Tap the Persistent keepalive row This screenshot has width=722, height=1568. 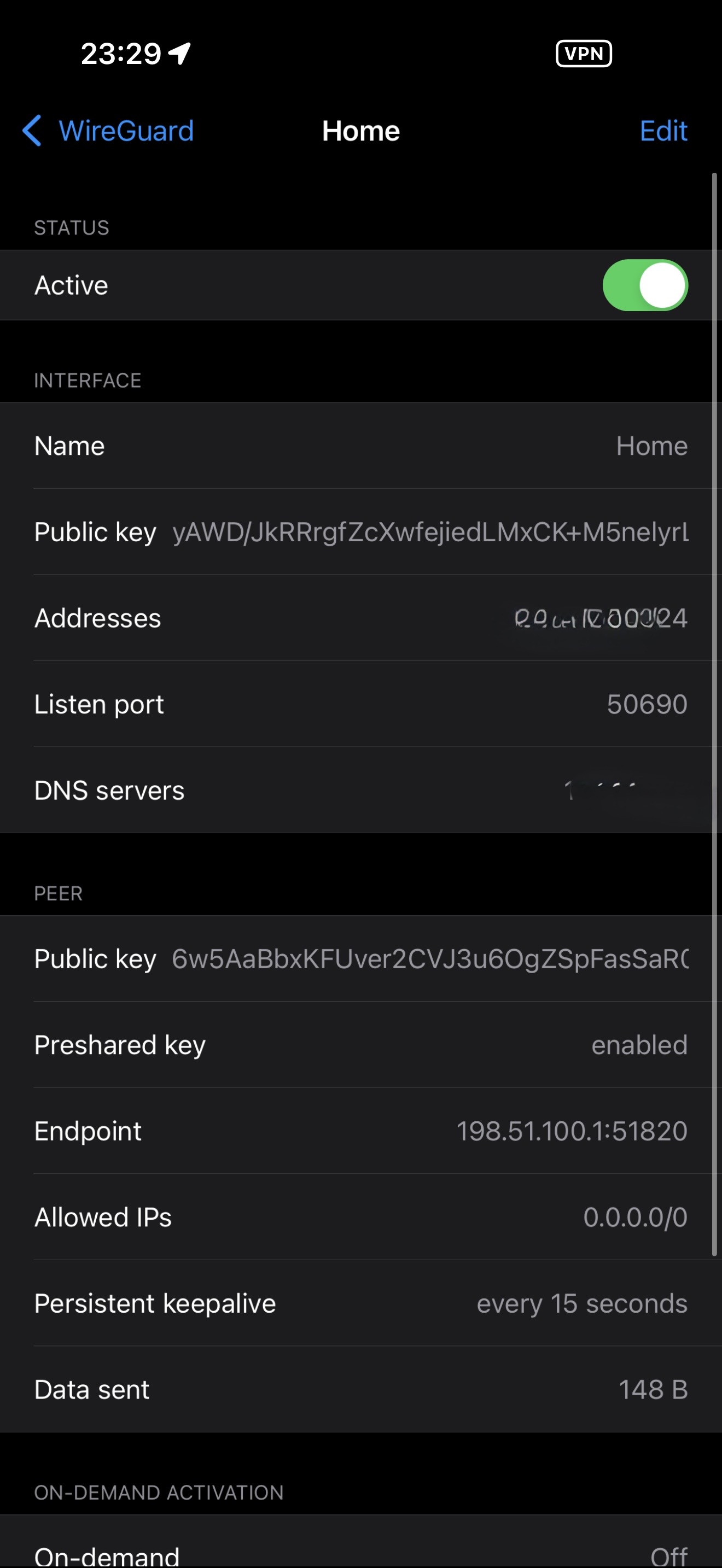361,1304
